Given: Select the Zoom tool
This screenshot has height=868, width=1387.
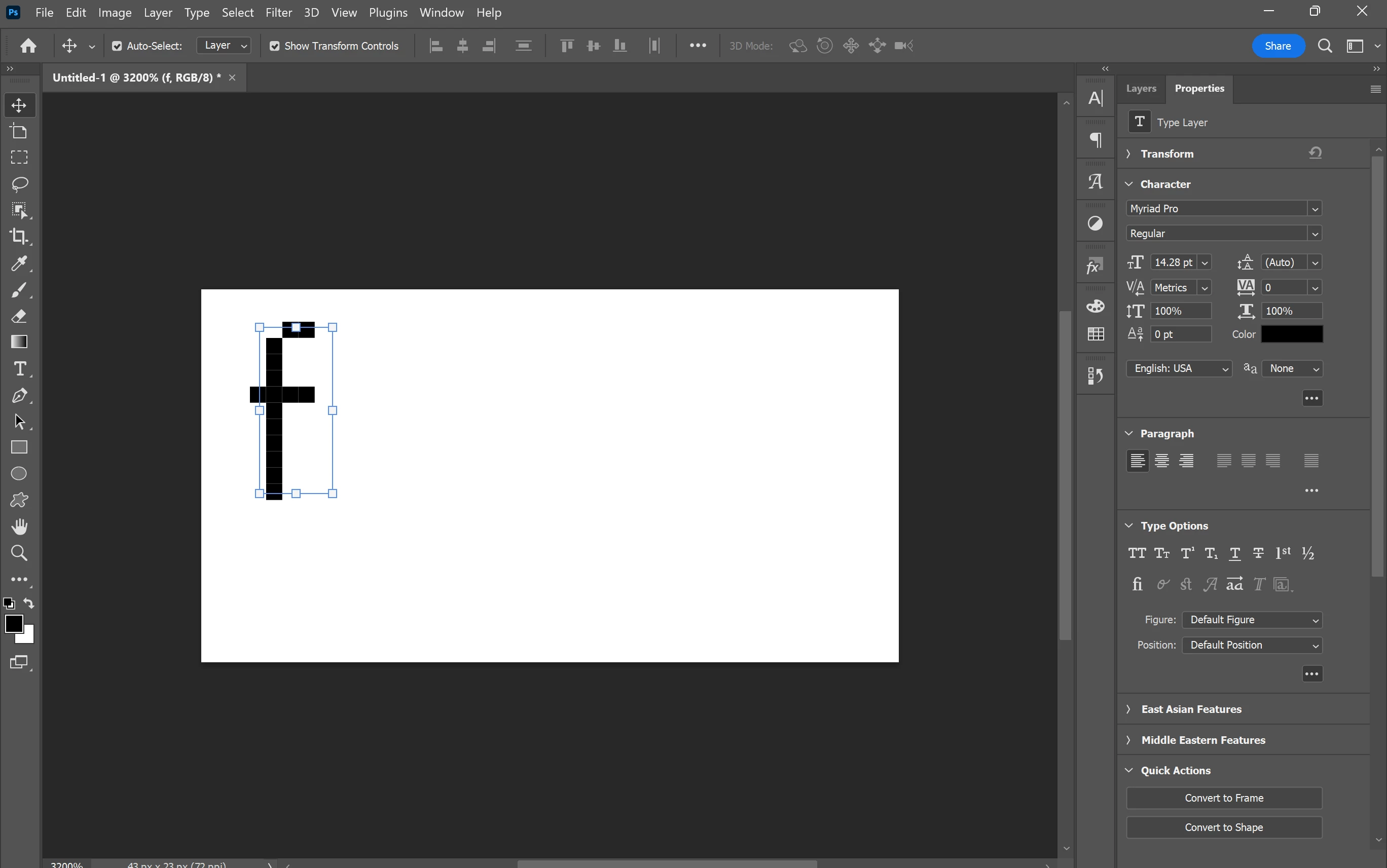Looking at the screenshot, I should pyautogui.click(x=20, y=553).
